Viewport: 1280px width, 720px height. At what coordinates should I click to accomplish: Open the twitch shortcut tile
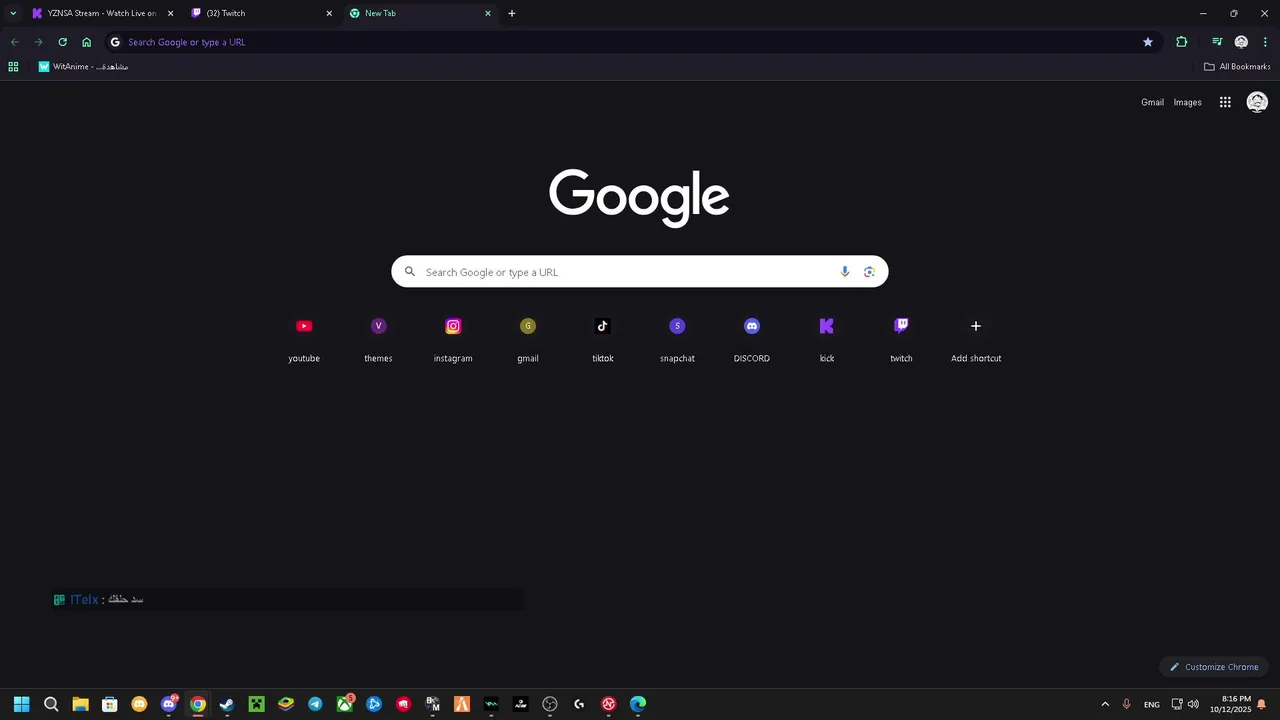[x=901, y=338]
